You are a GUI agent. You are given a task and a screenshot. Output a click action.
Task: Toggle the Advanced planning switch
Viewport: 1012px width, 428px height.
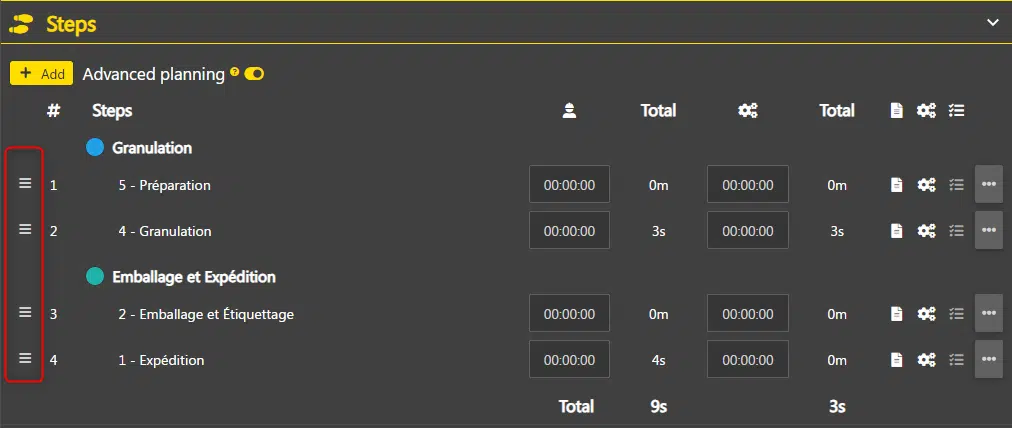(254, 74)
